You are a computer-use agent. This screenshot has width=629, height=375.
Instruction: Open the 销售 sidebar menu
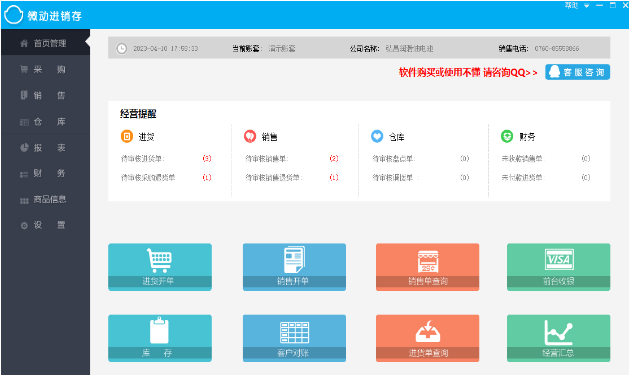point(45,95)
